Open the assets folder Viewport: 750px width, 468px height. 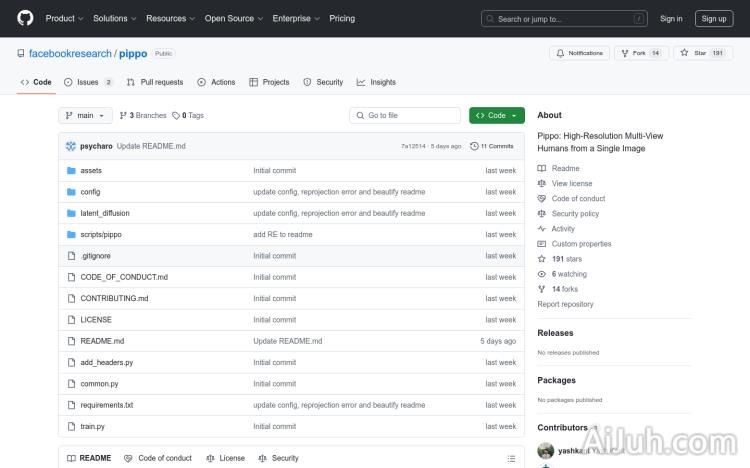91,171
